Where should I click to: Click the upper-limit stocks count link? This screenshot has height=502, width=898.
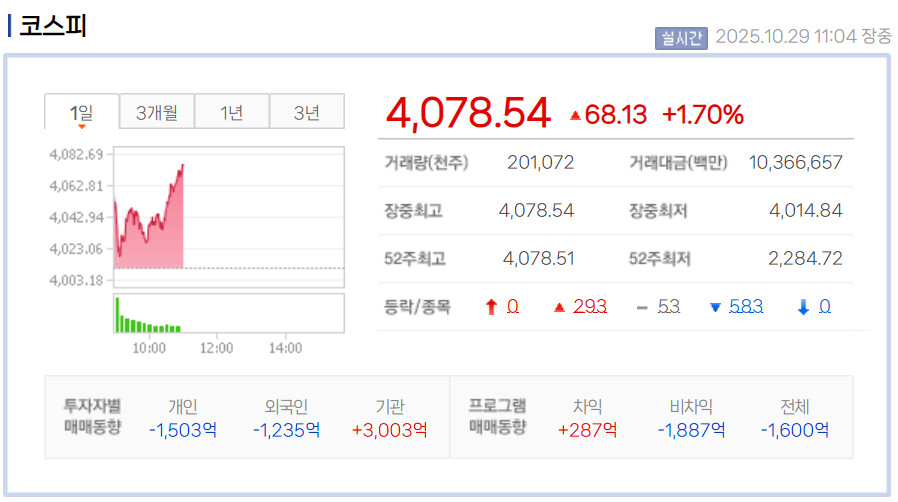(513, 307)
